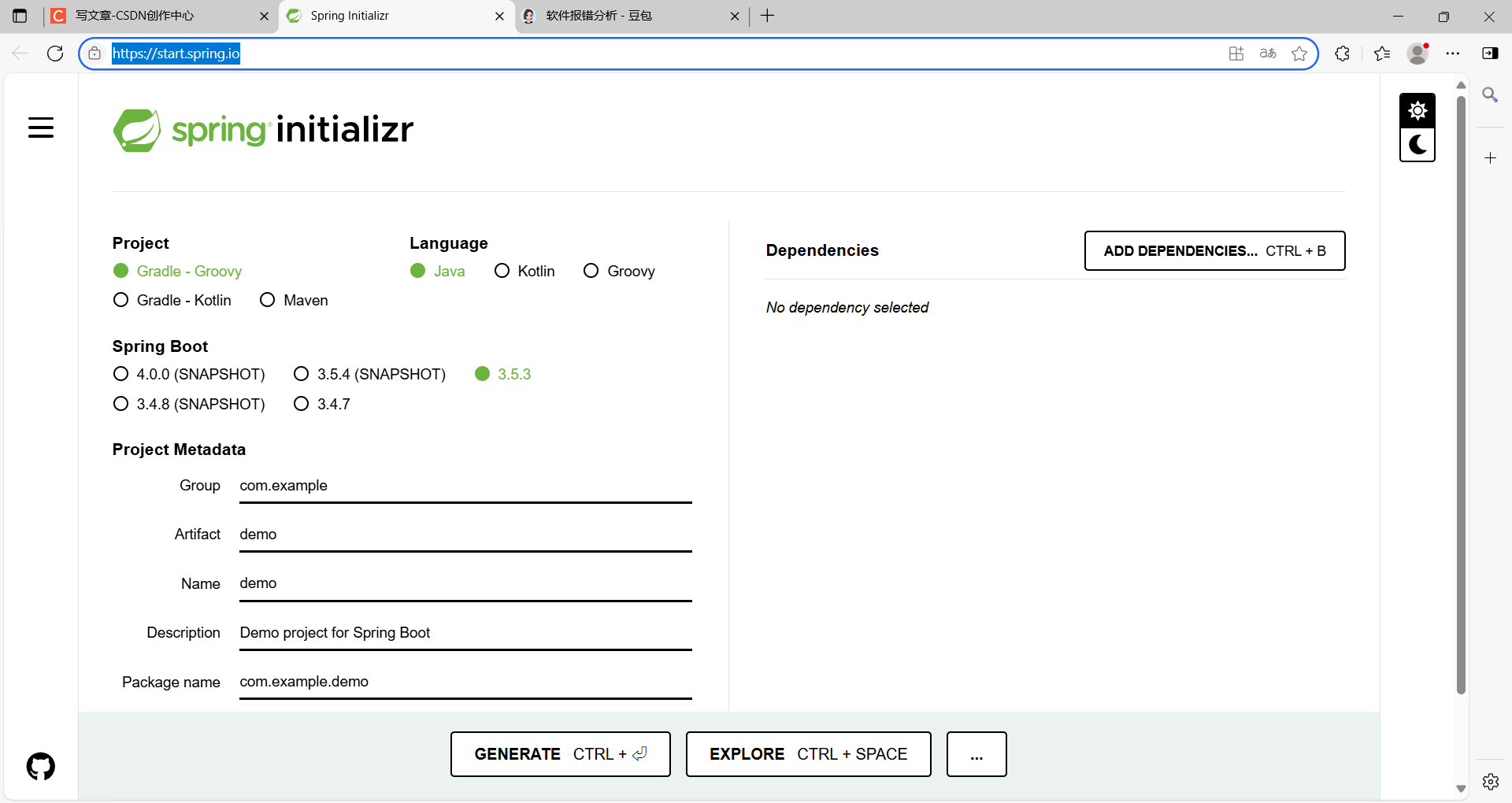The height and width of the screenshot is (803, 1512).
Task: Click the Project Metadata heading
Action: tap(179, 450)
